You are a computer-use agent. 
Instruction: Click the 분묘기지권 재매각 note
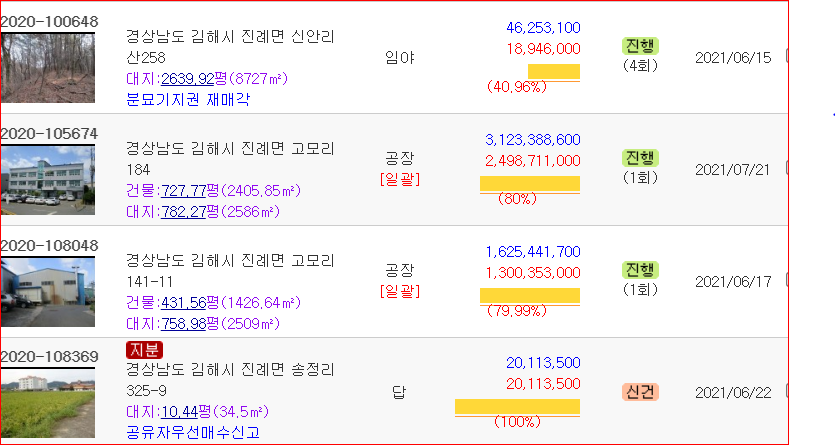coord(188,100)
